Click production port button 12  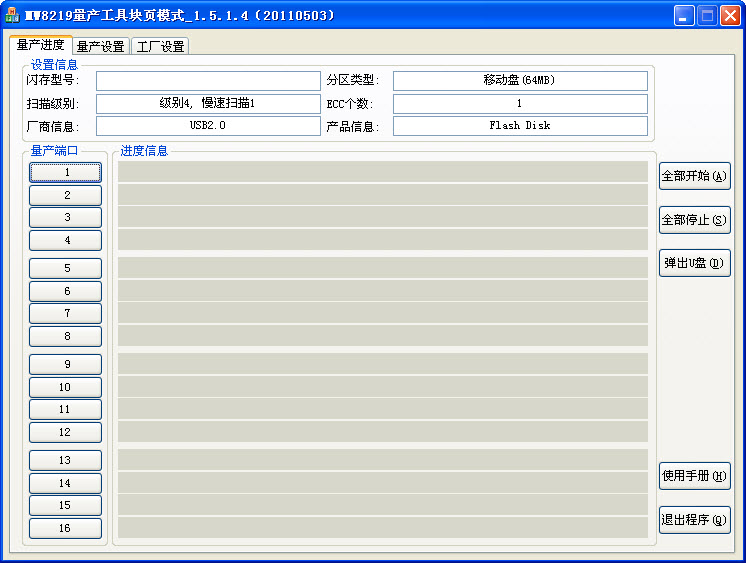66,432
